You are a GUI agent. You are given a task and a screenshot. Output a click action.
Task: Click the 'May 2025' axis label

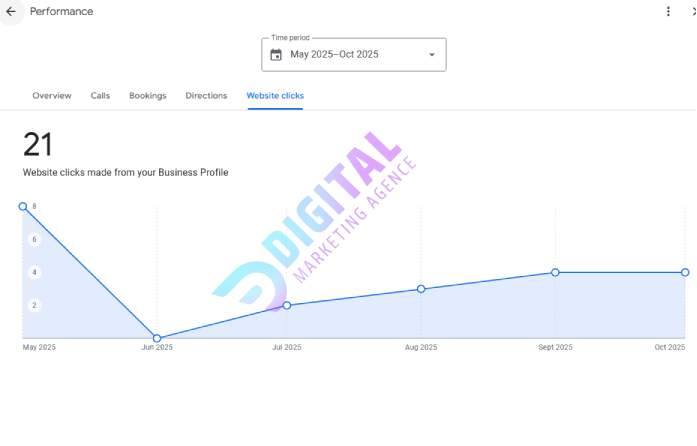(39, 347)
